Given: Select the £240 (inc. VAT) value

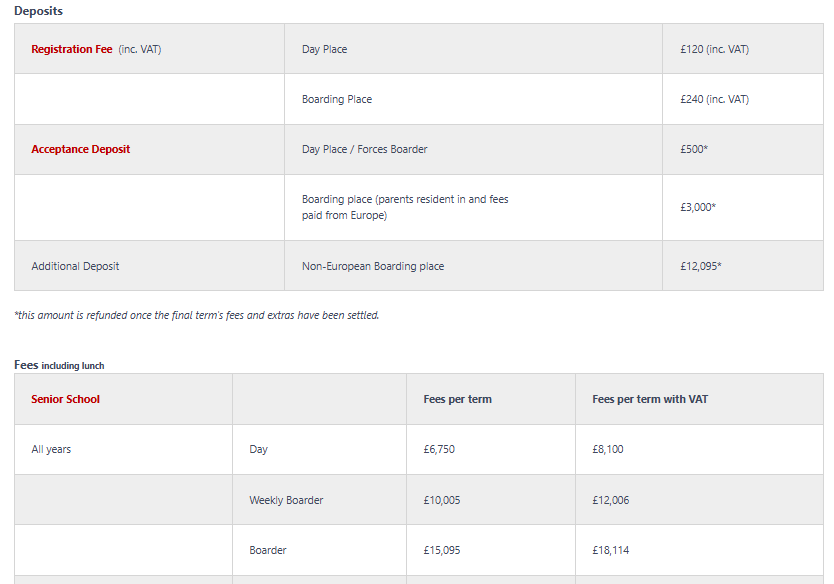Looking at the screenshot, I should [714, 99].
